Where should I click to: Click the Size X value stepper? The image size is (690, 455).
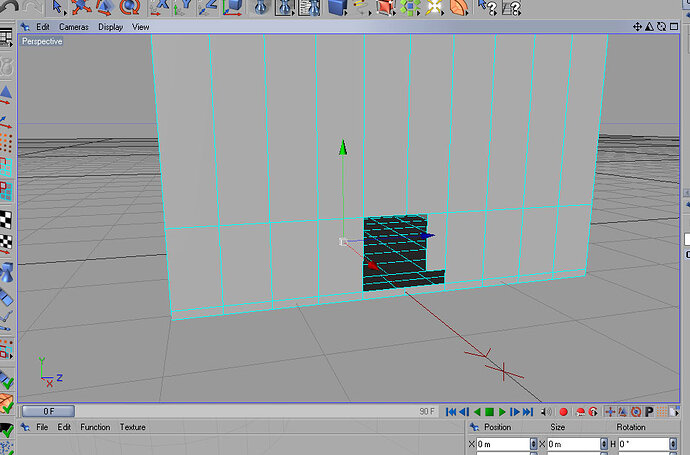tap(604, 444)
